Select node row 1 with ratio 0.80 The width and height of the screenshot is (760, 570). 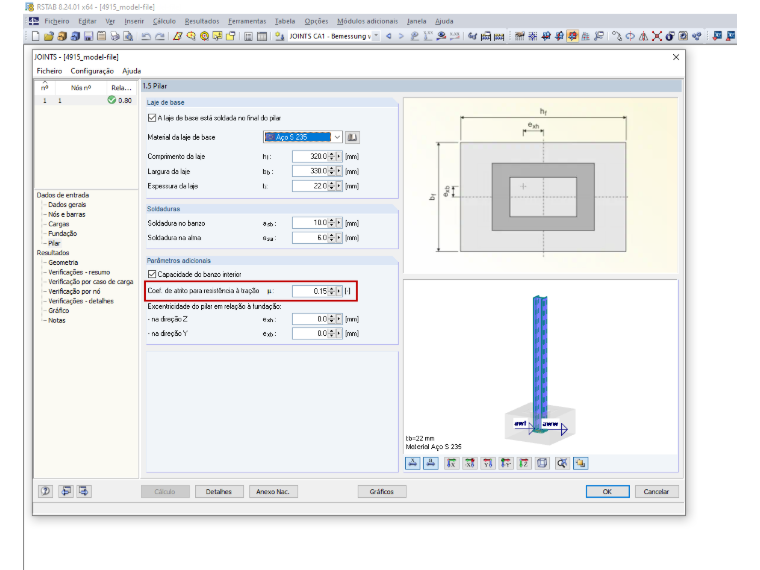click(x=86, y=100)
